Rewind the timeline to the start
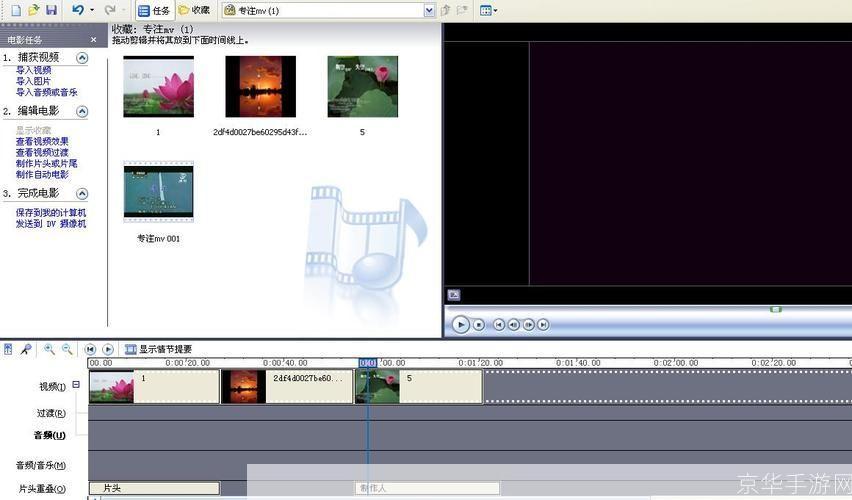The width and height of the screenshot is (852, 500). (90, 349)
